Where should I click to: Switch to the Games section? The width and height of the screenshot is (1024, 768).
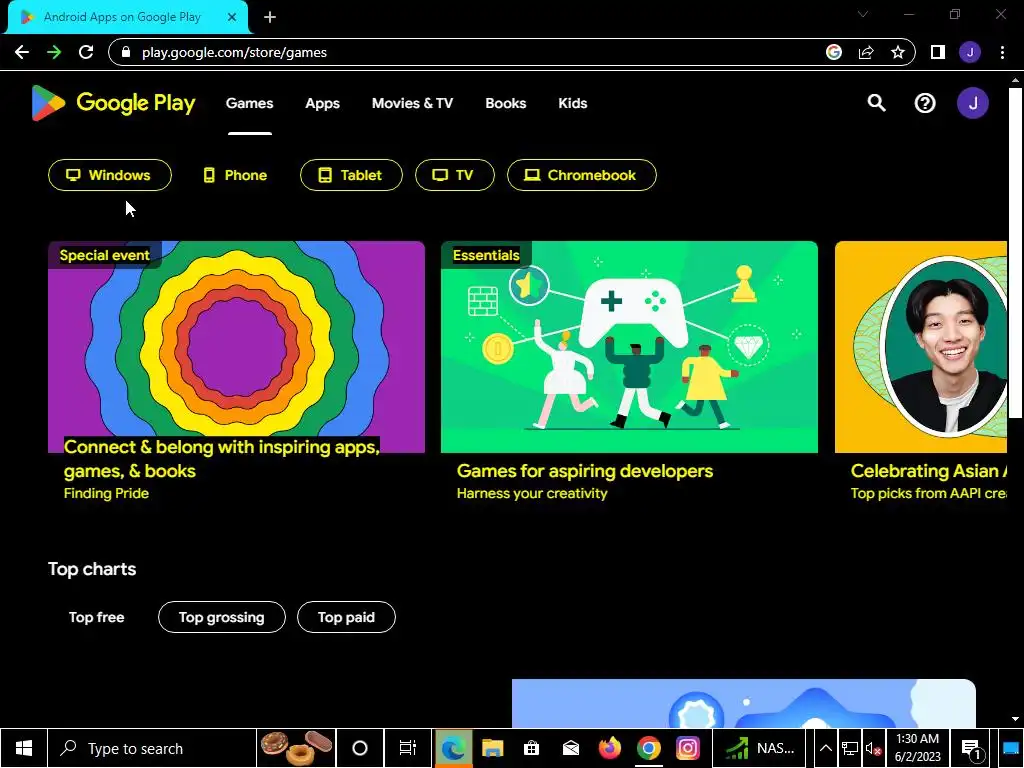click(249, 103)
